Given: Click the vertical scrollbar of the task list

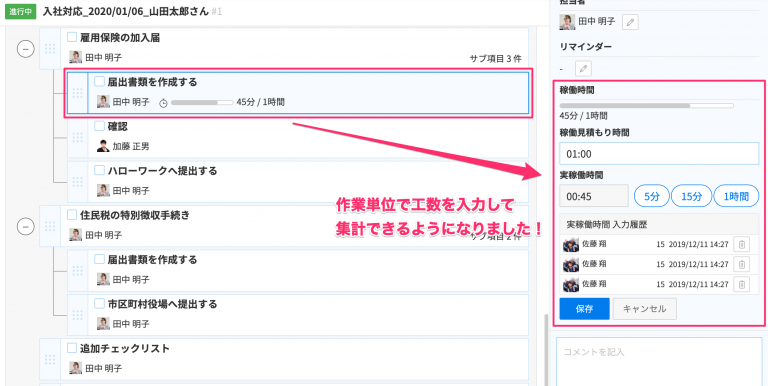Looking at the screenshot, I should 546,350.
